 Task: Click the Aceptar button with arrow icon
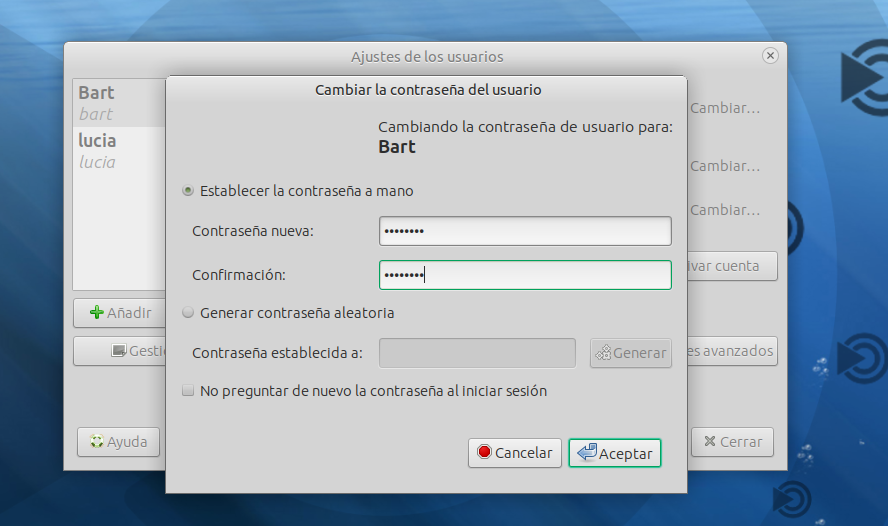tap(614, 453)
